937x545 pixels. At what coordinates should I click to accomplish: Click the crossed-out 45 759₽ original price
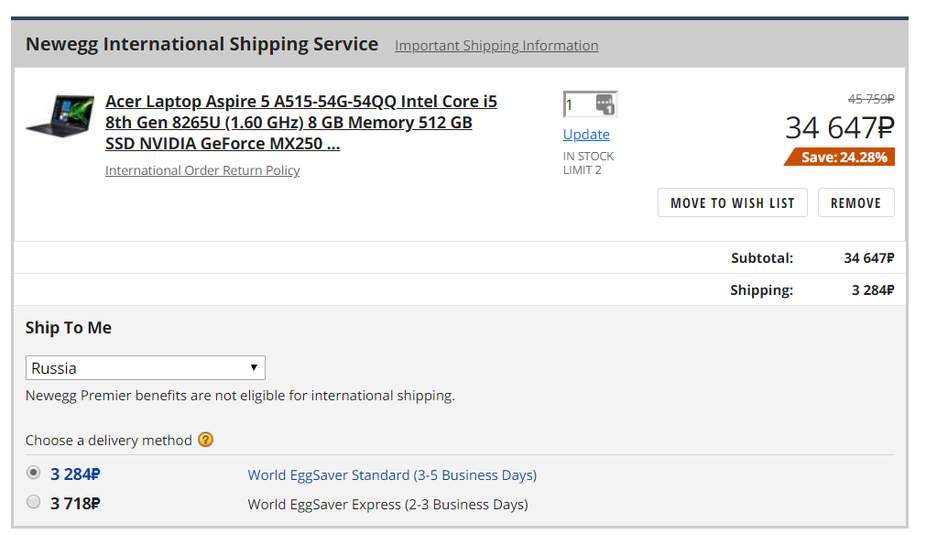(870, 99)
